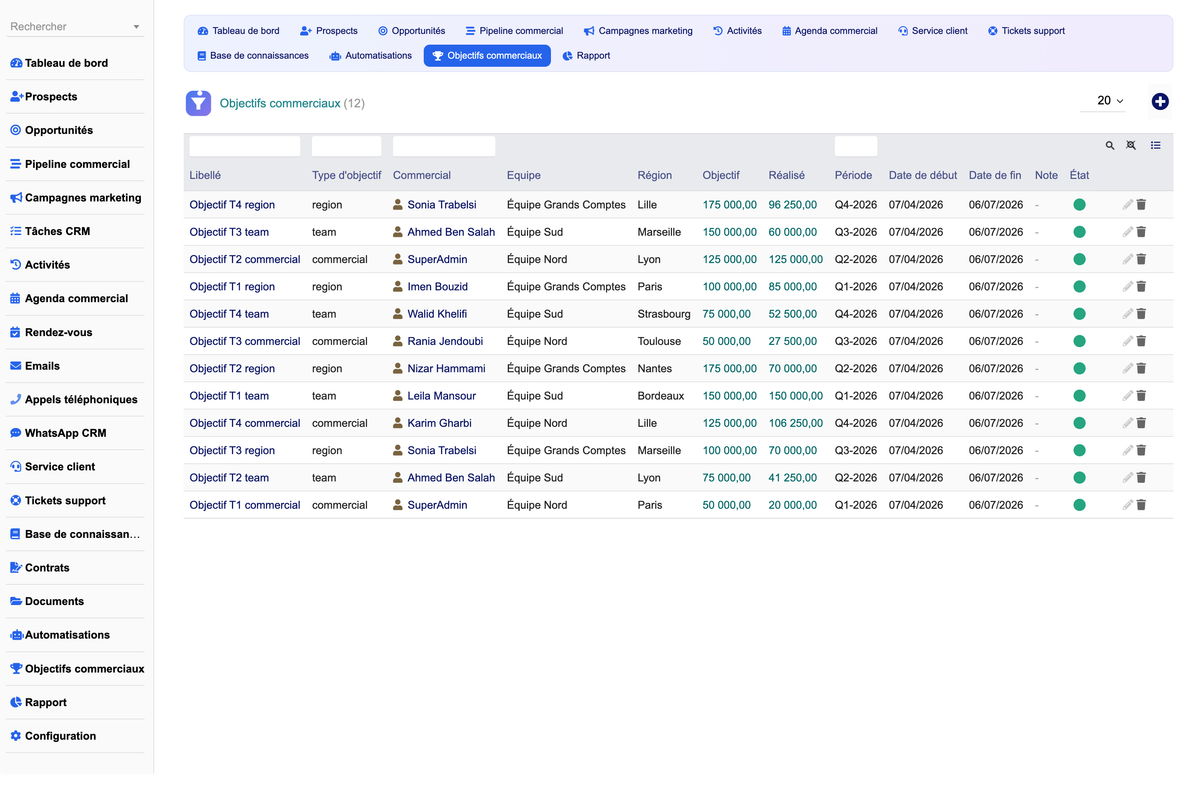
Task: Click the Strasbourg region cell
Action: tap(664, 314)
